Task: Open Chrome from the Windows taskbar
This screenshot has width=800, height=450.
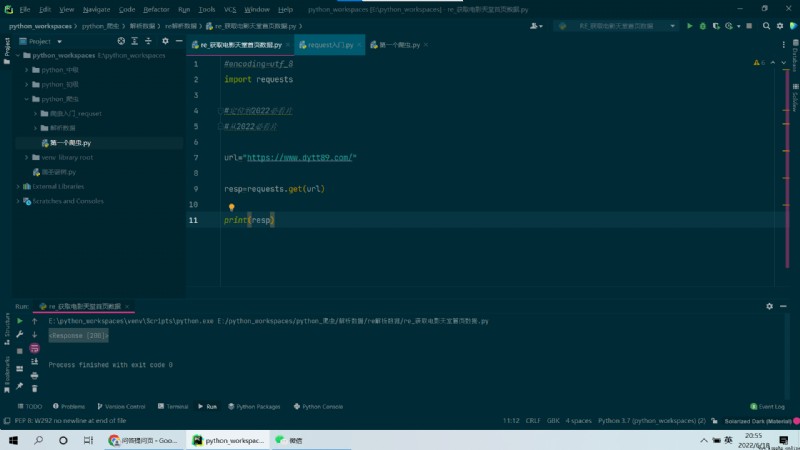Action: tap(143, 440)
